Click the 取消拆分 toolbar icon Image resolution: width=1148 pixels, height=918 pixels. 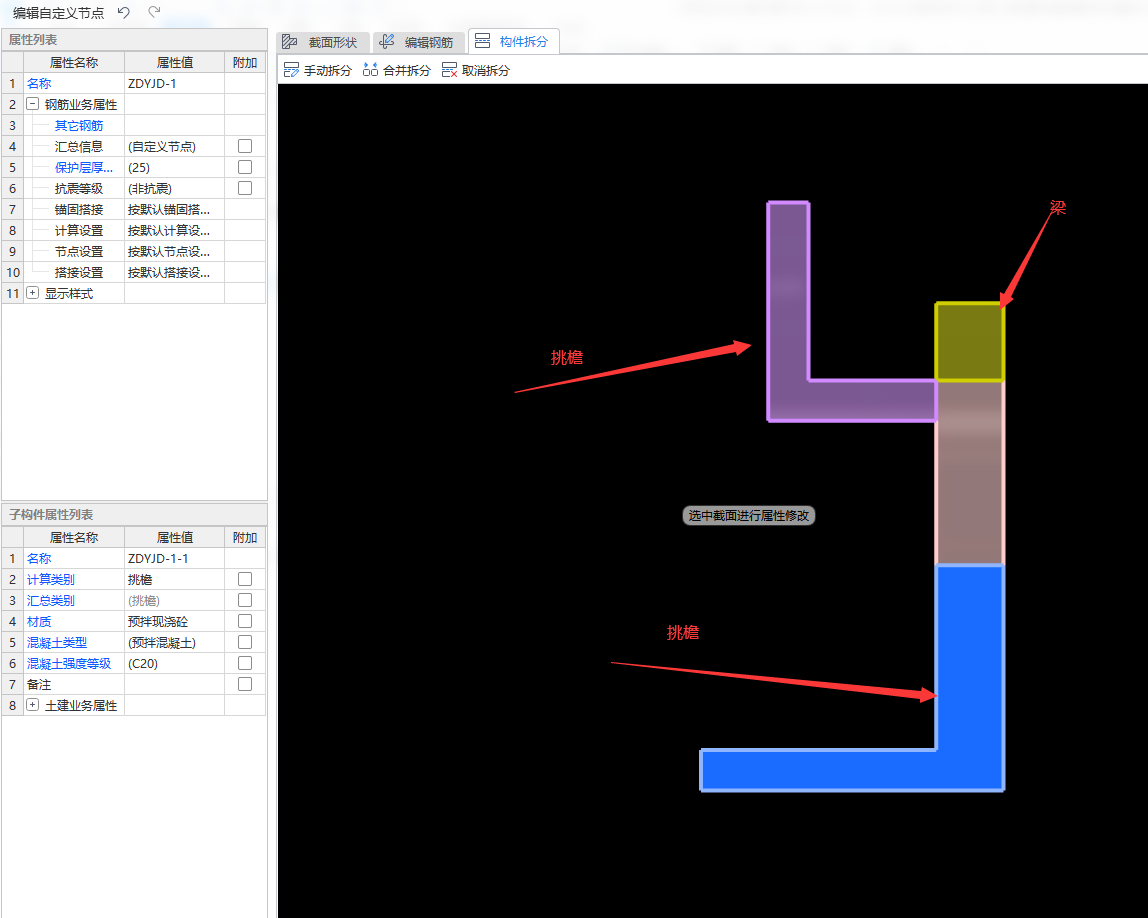tap(450, 70)
